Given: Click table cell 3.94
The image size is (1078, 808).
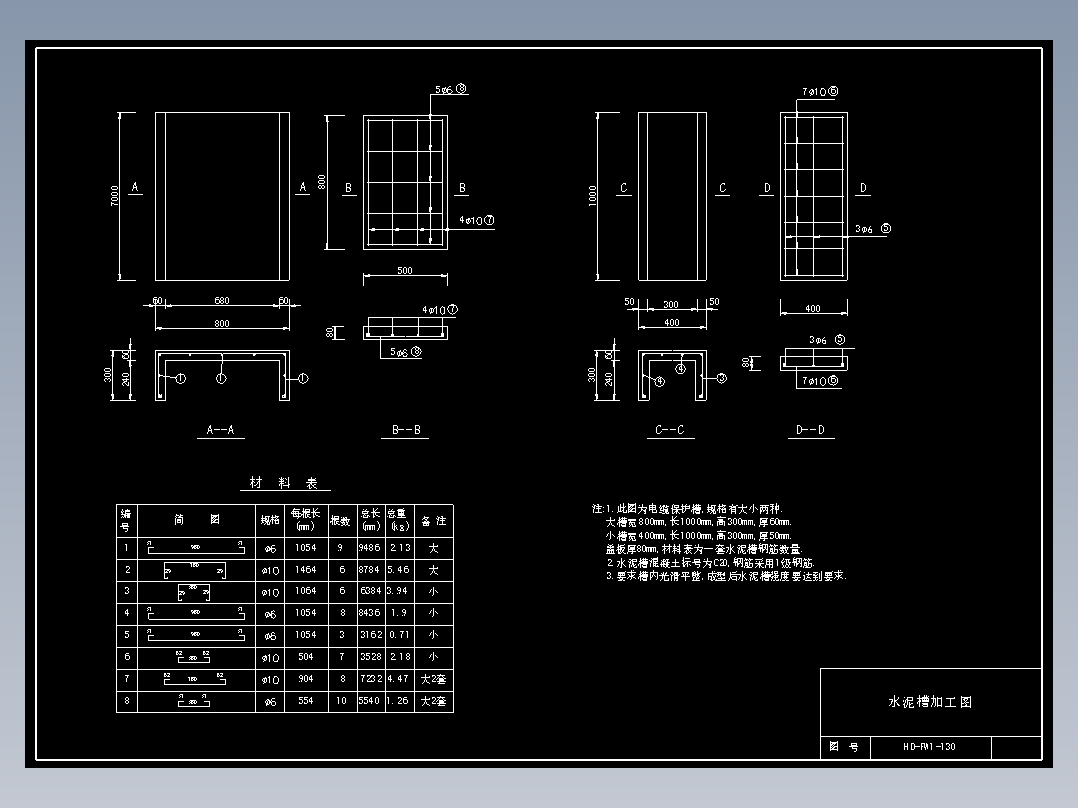Looking at the screenshot, I should click(x=398, y=591).
